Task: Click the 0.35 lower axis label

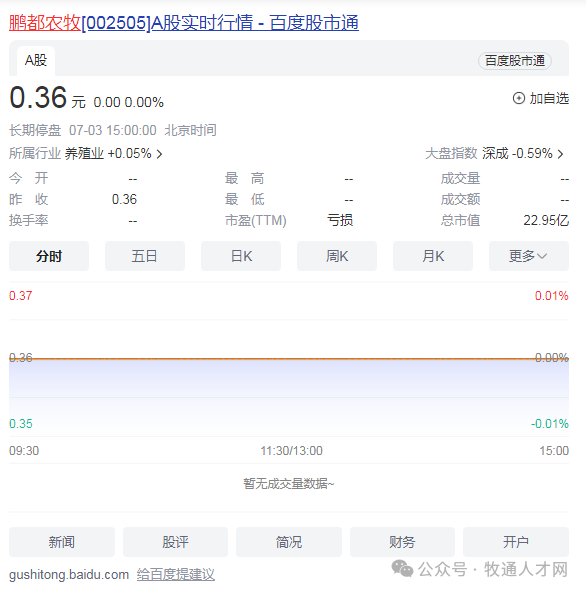Action: coord(21,424)
